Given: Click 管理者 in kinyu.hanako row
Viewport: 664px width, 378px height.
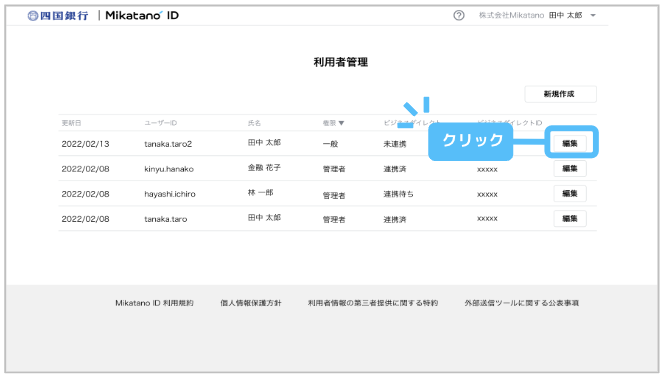Looking at the screenshot, I should pos(334,169).
